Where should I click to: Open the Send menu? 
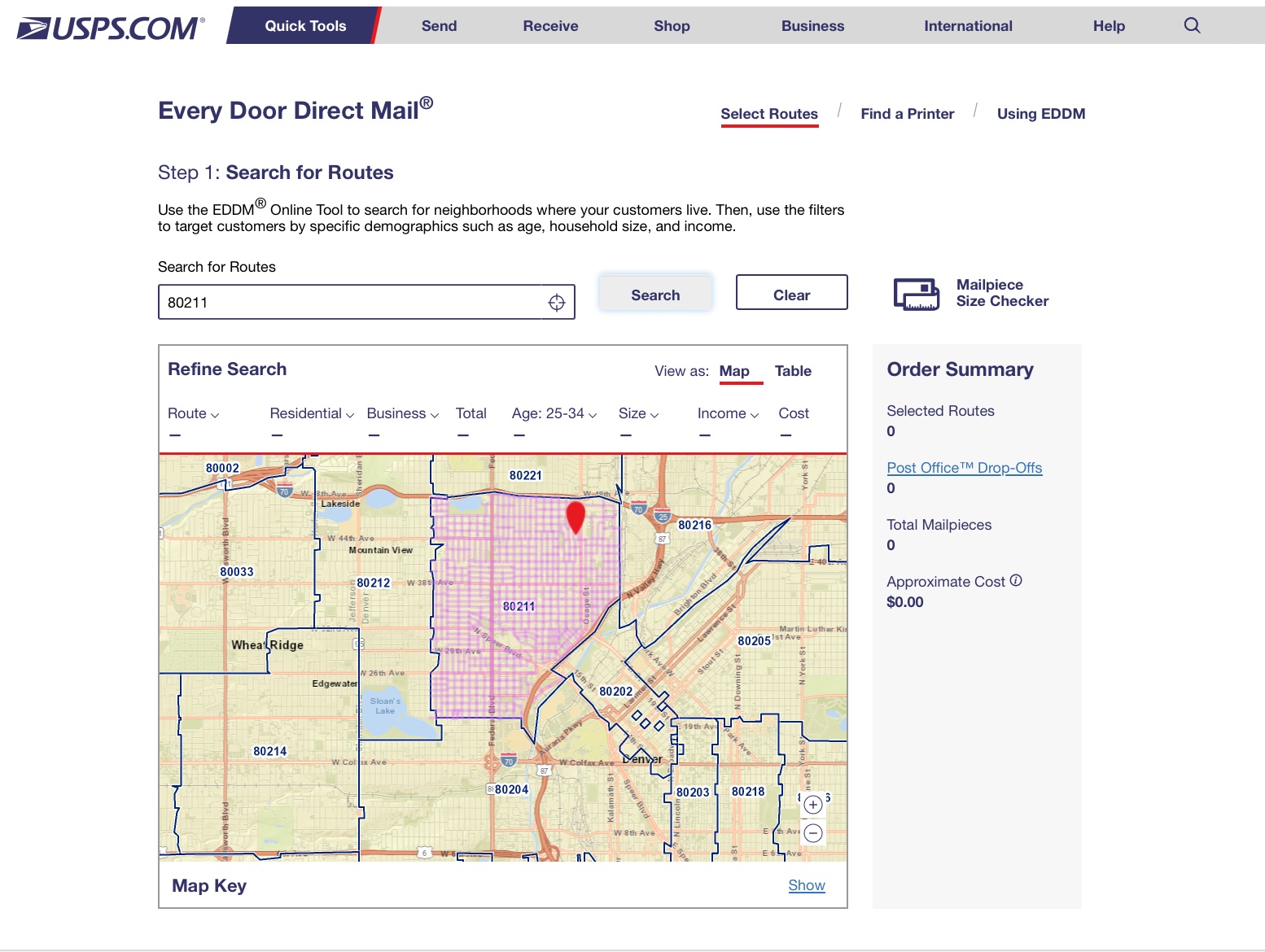439,25
